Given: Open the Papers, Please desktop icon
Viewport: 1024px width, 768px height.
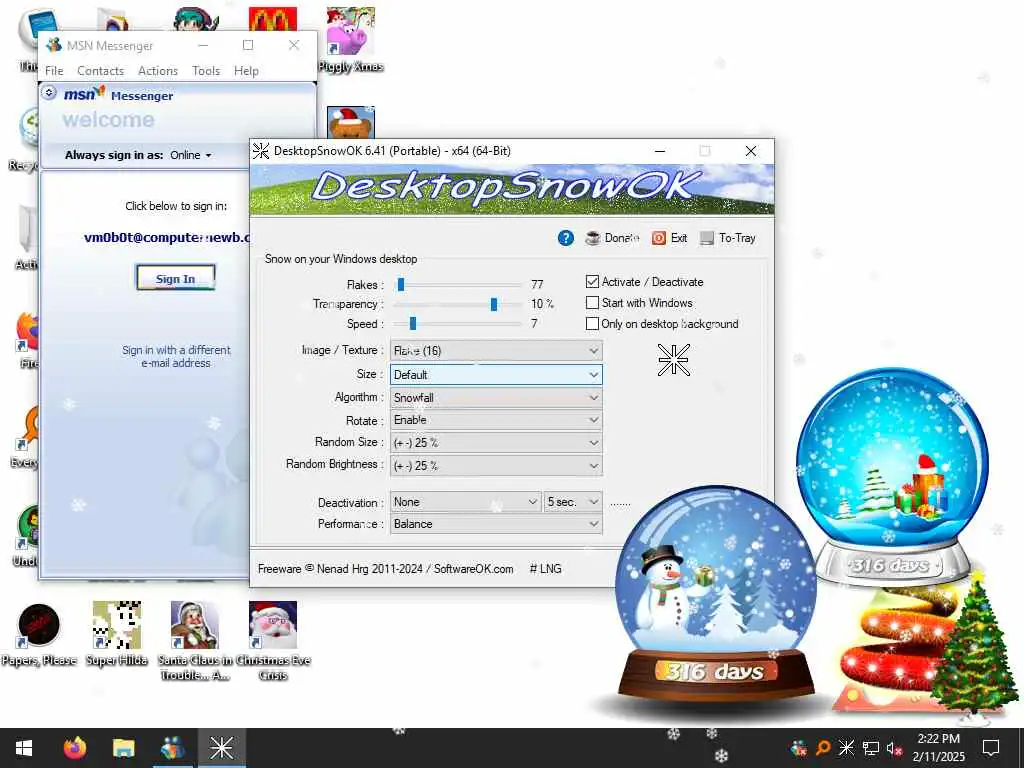Looking at the screenshot, I should 39,635.
